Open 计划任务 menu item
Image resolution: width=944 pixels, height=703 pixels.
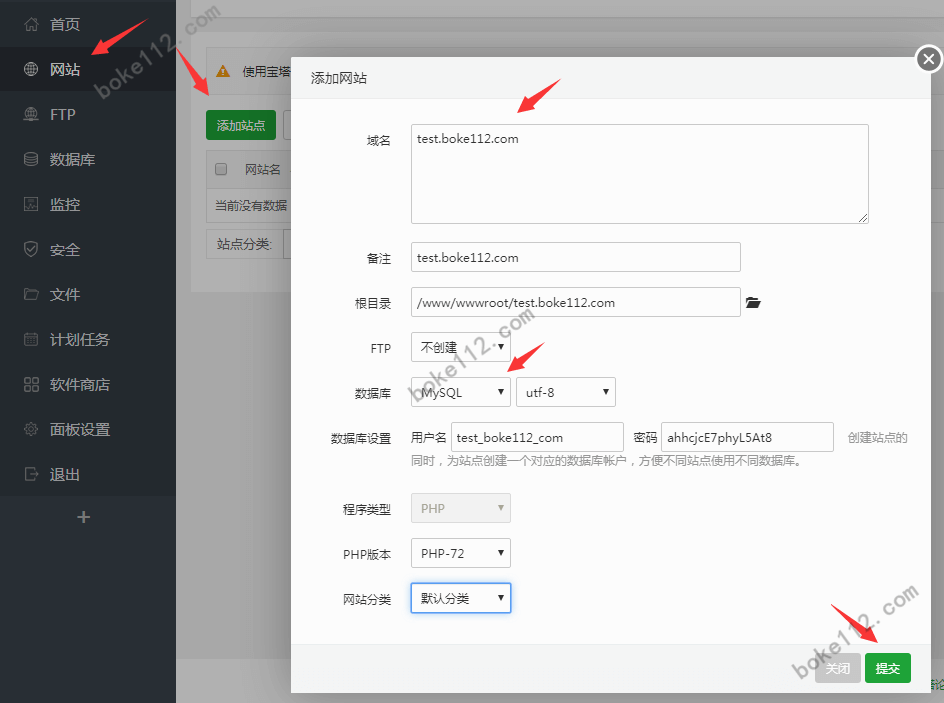pyautogui.click(x=88, y=339)
